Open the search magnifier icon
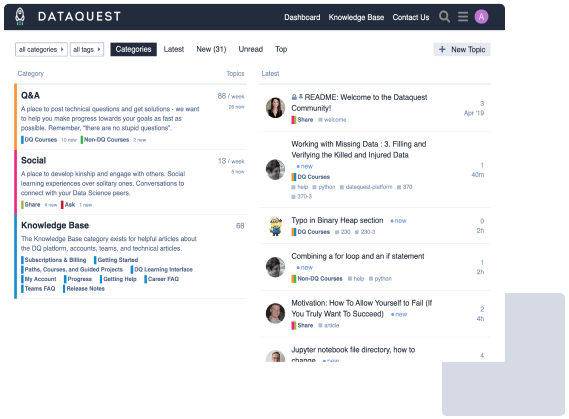 pyautogui.click(x=444, y=17)
